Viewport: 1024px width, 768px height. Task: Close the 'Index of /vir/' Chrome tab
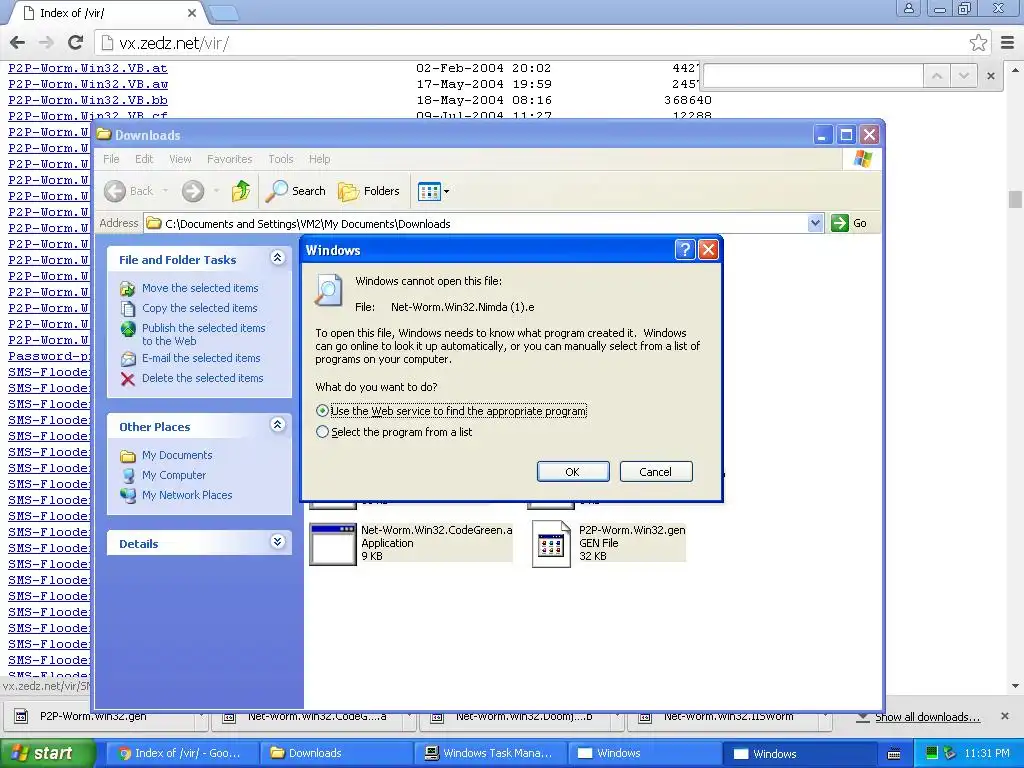[191, 12]
